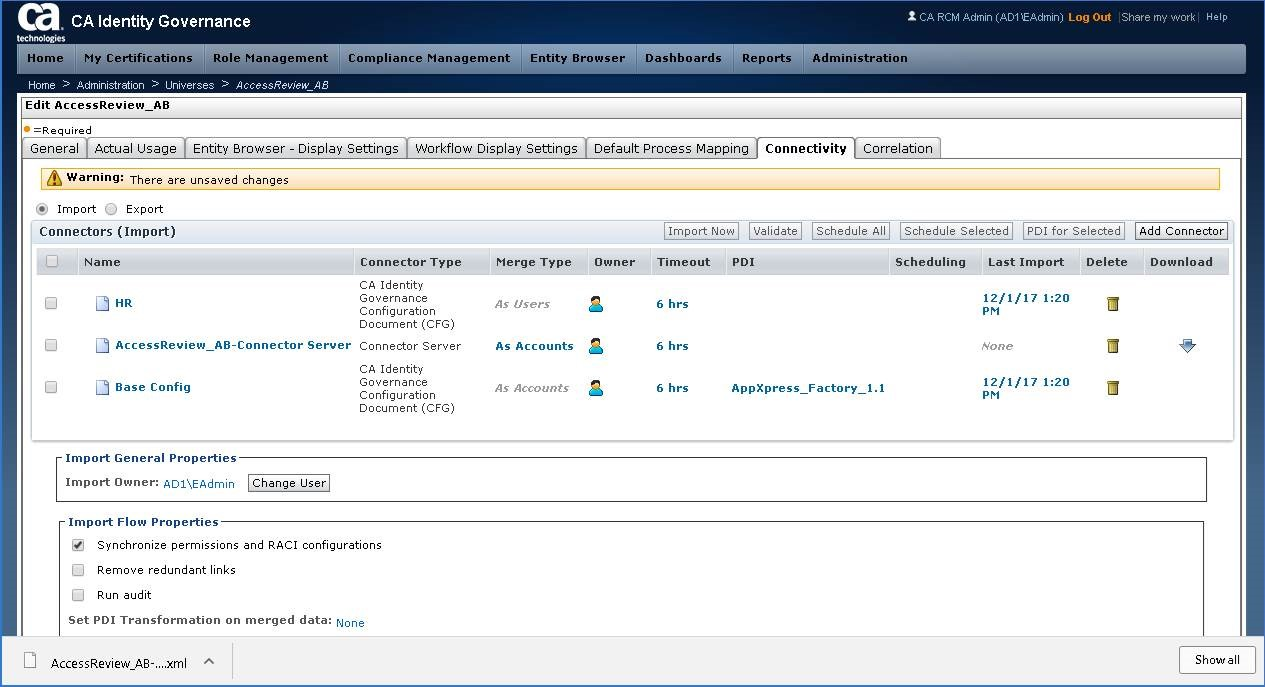Uncheck Synchronize permissions and RACI configurations
This screenshot has height=687, width=1265.
tap(78, 545)
